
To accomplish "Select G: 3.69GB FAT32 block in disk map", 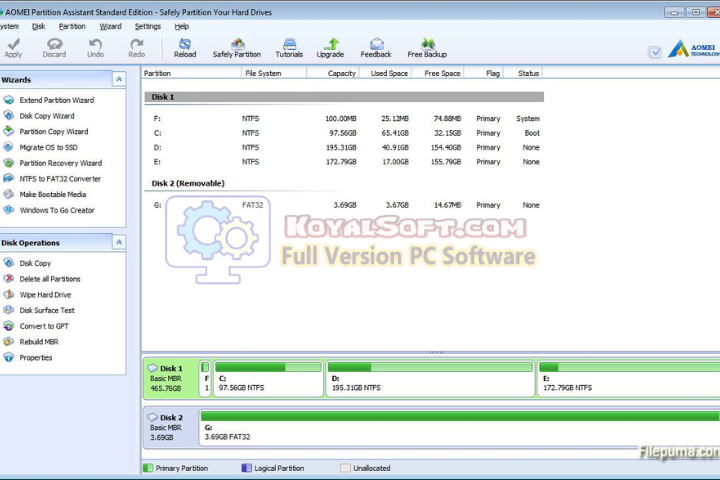I will point(460,428).
